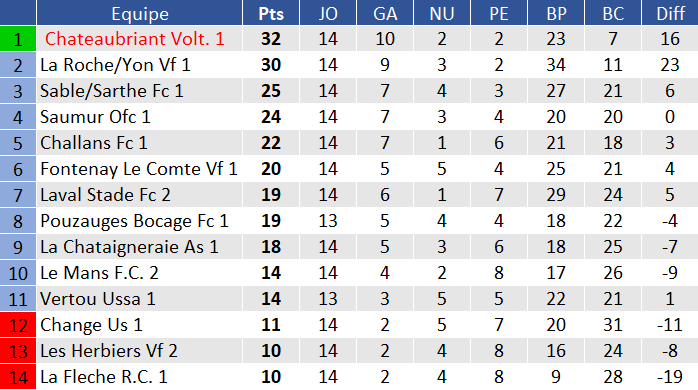Select La Roche/Yon Vf 1 team
The height and width of the screenshot is (390, 698).
pos(115,65)
